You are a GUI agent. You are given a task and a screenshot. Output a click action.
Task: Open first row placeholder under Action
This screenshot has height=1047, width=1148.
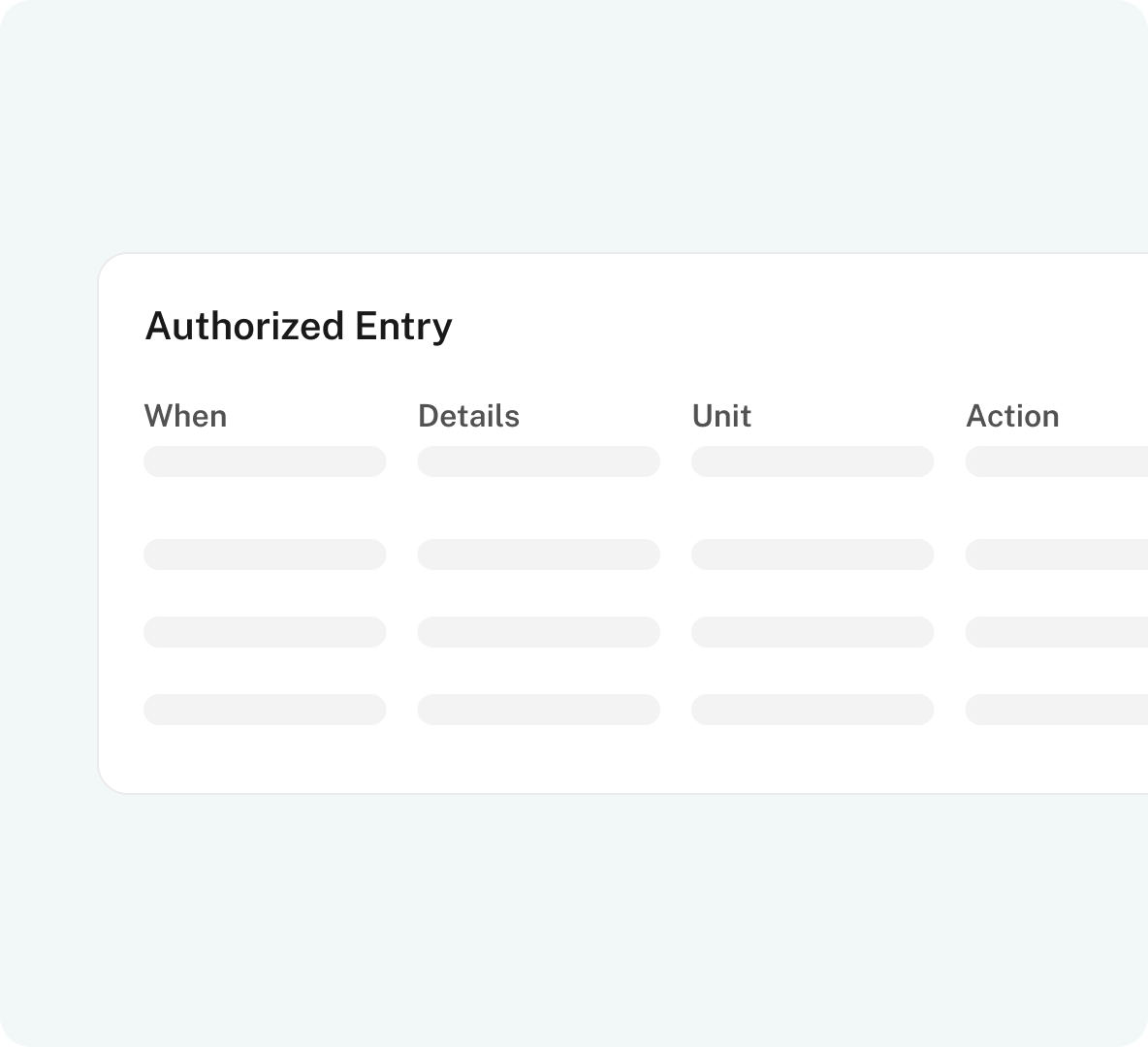tap(1057, 461)
